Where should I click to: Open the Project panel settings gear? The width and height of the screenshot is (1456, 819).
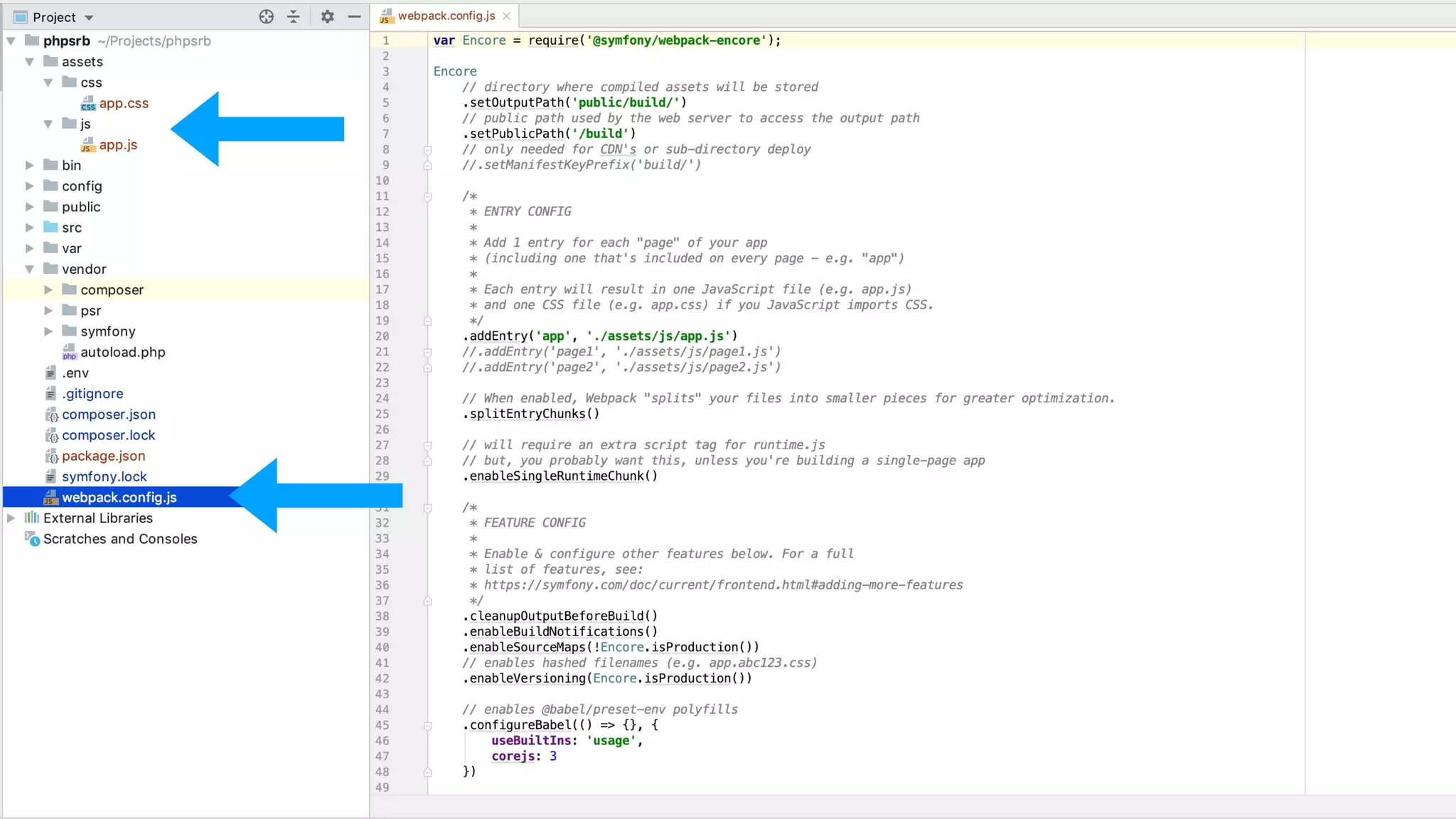pos(327,17)
